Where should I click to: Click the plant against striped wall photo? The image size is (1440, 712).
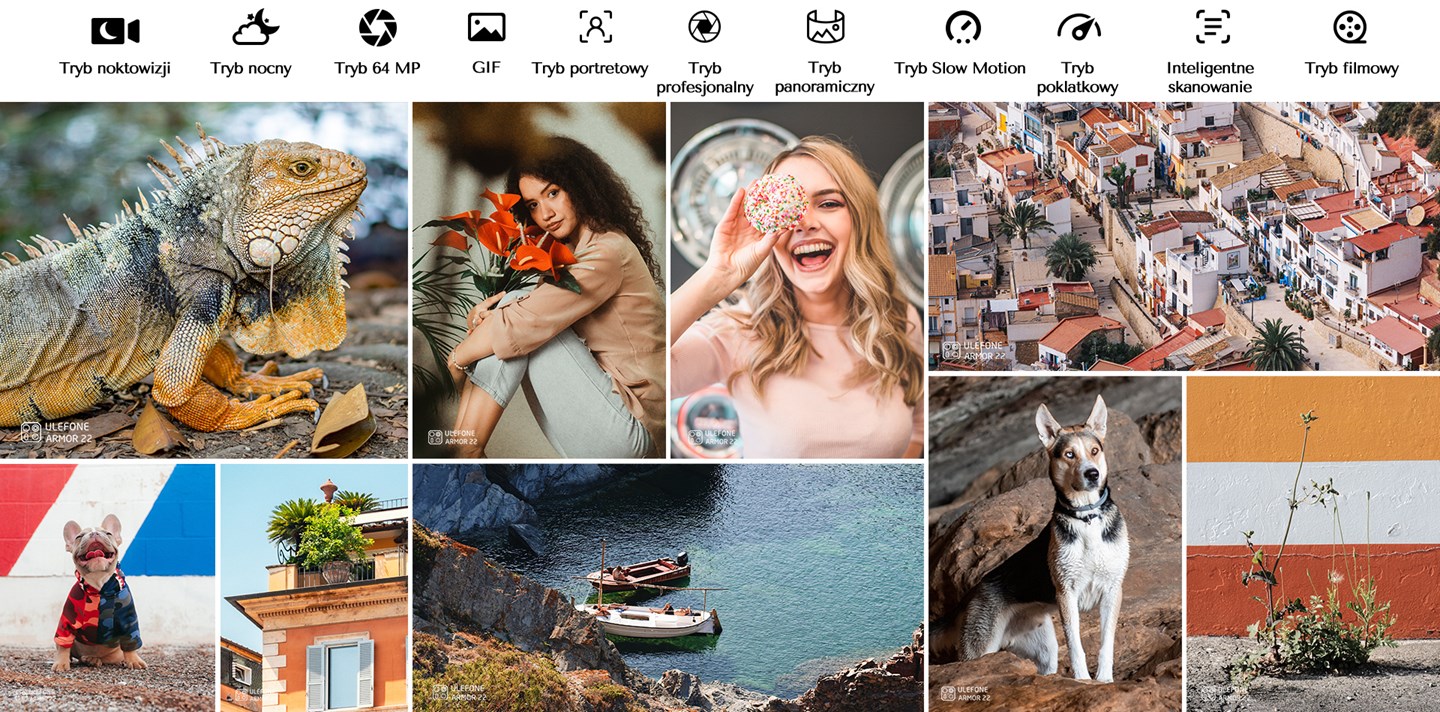point(1313,543)
